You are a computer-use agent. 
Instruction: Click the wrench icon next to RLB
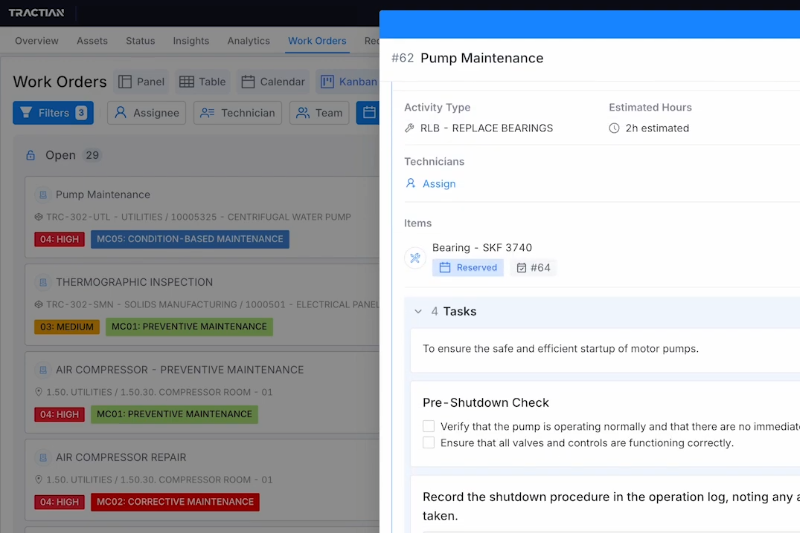point(410,128)
